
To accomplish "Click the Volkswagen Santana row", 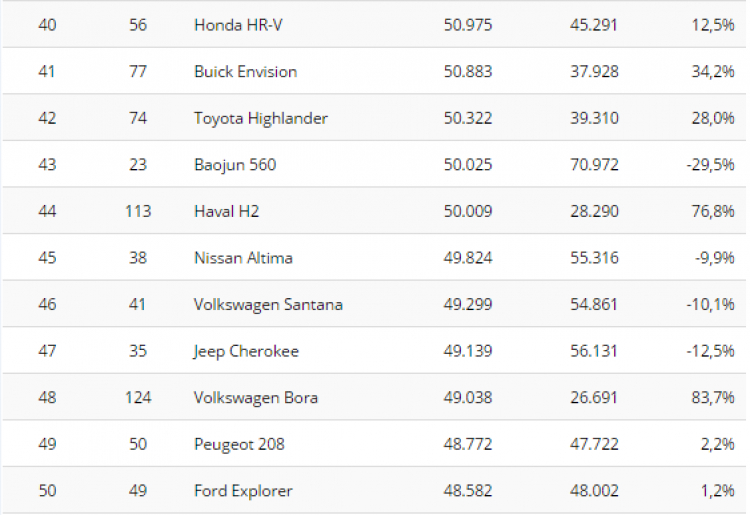I will [374, 304].
